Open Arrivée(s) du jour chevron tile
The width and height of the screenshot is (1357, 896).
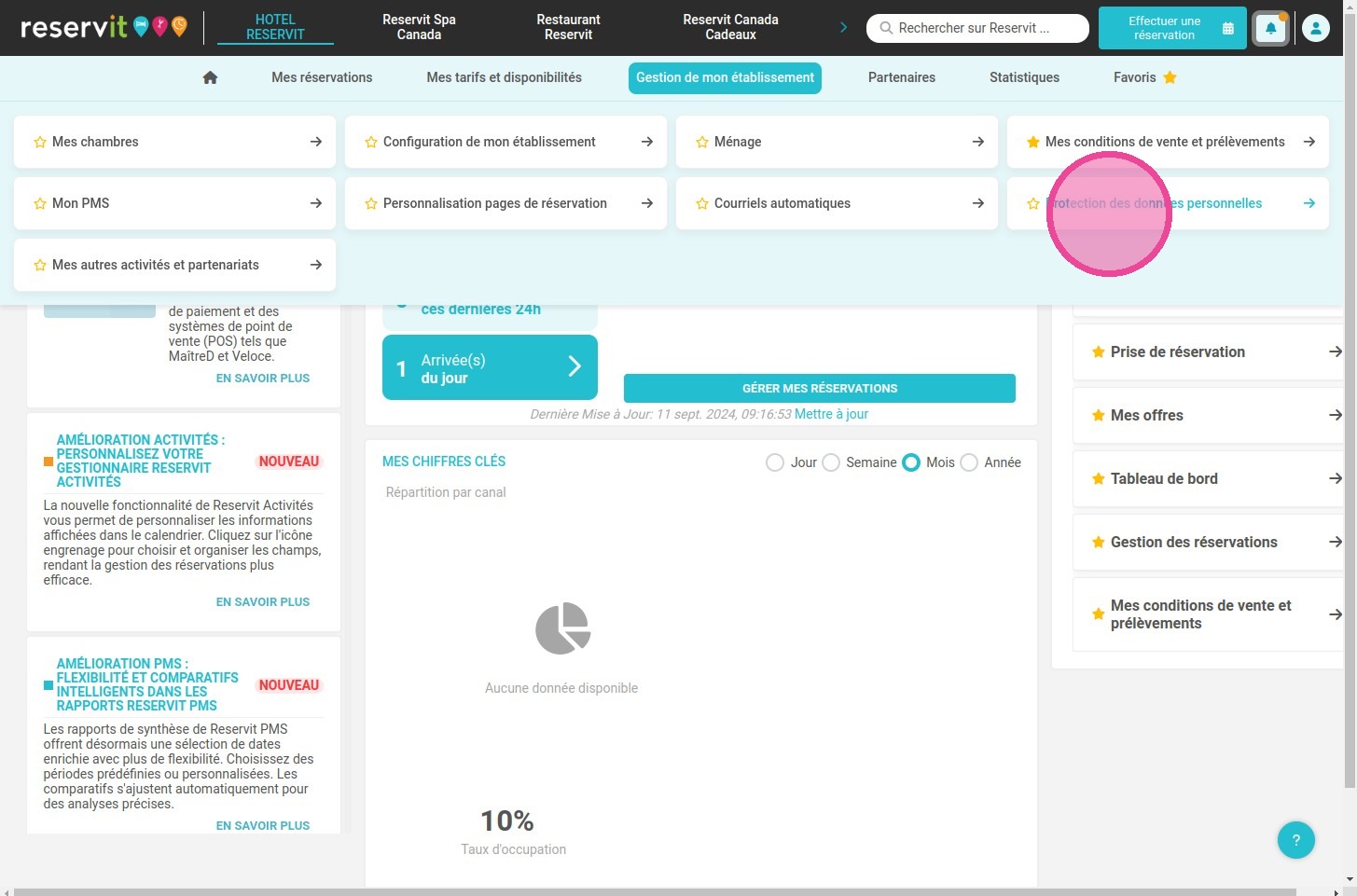pos(575,367)
